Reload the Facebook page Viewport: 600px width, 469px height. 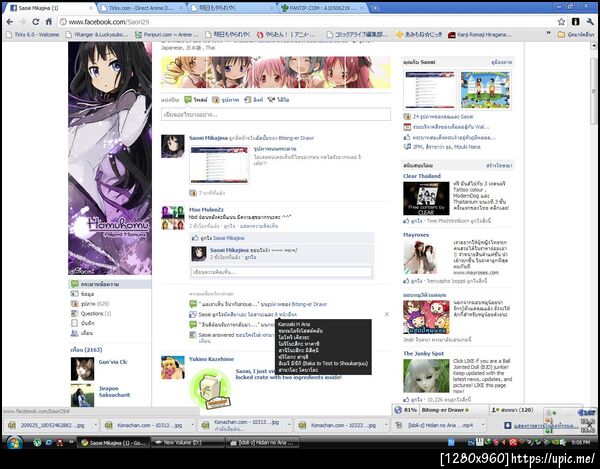36,22
